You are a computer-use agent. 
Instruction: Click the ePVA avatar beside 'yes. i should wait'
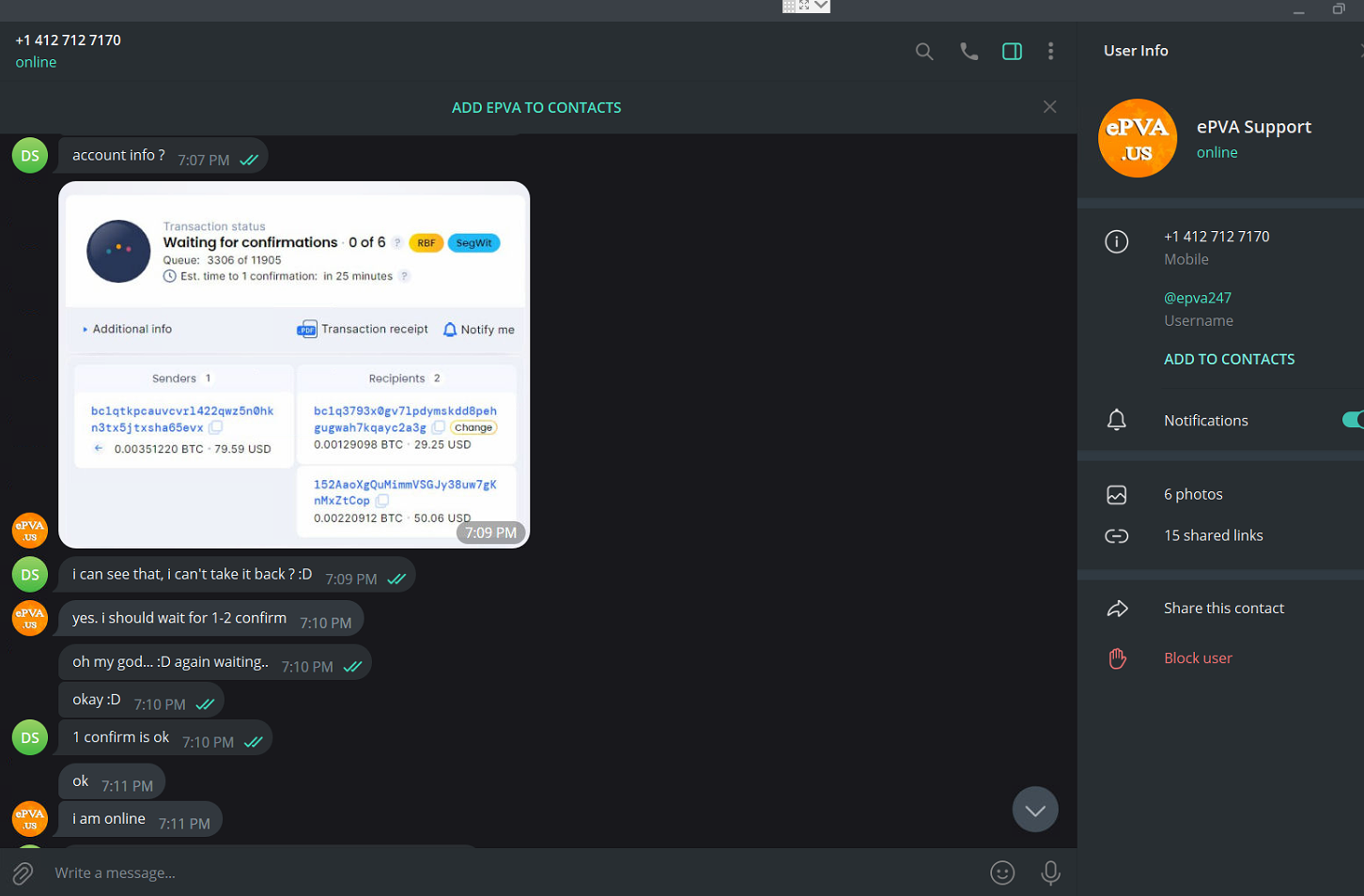[30, 618]
